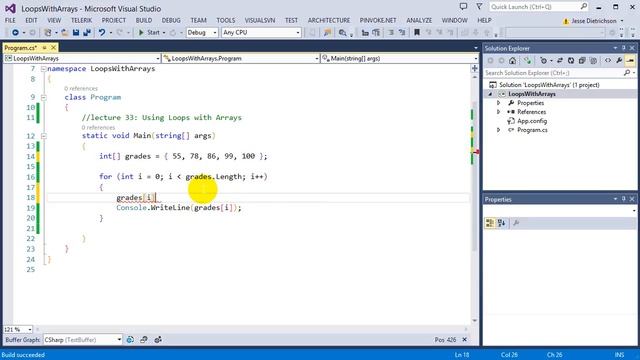The image size is (640, 360).
Task: Open the ARCHITECTURE menu
Action: [329, 20]
